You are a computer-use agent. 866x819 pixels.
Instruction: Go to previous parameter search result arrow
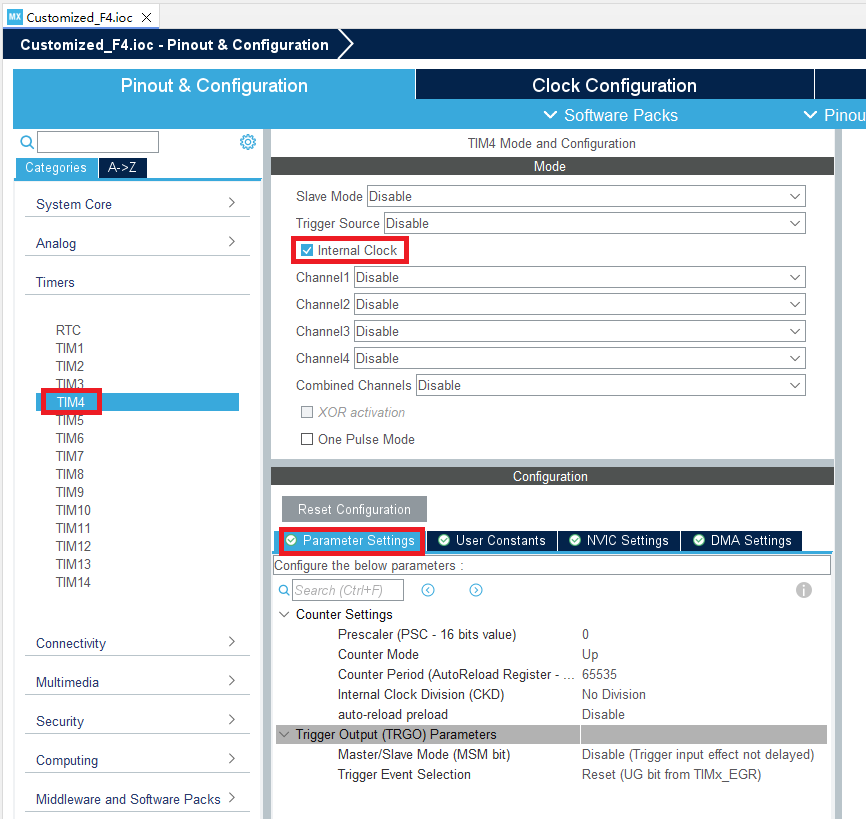pyautogui.click(x=428, y=590)
